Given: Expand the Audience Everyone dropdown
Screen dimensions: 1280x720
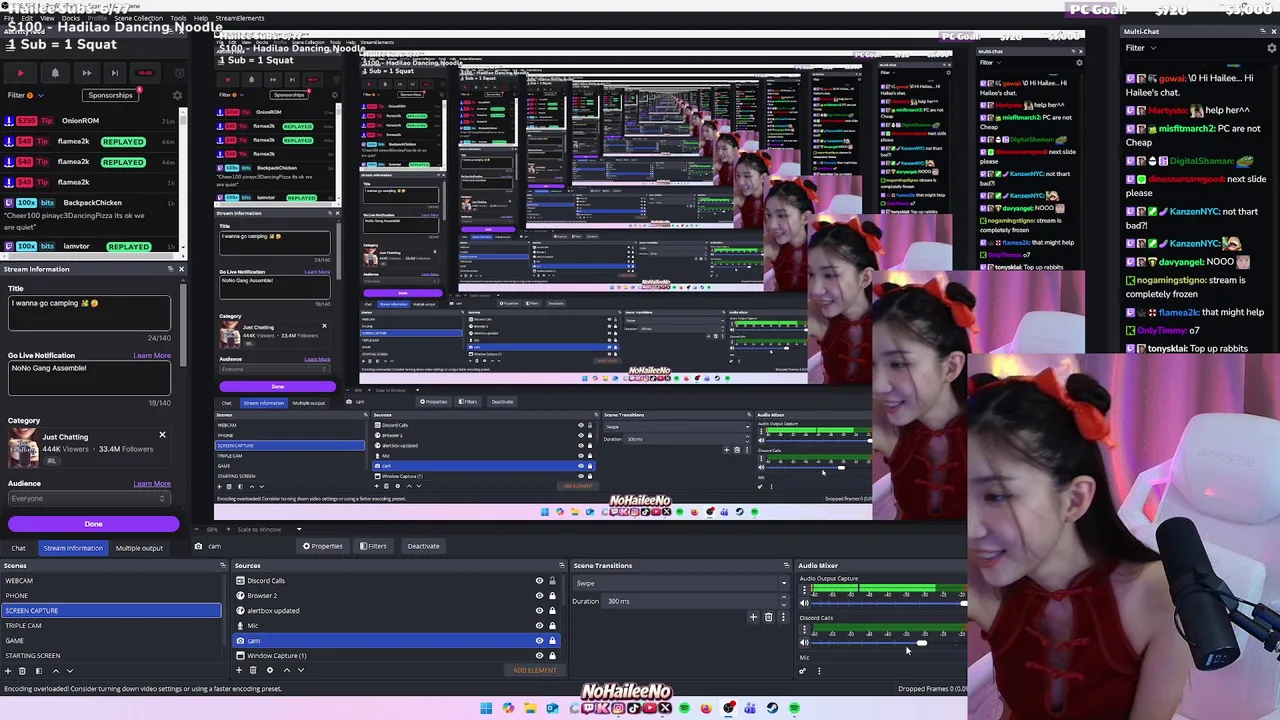Looking at the screenshot, I should click(x=88, y=498).
